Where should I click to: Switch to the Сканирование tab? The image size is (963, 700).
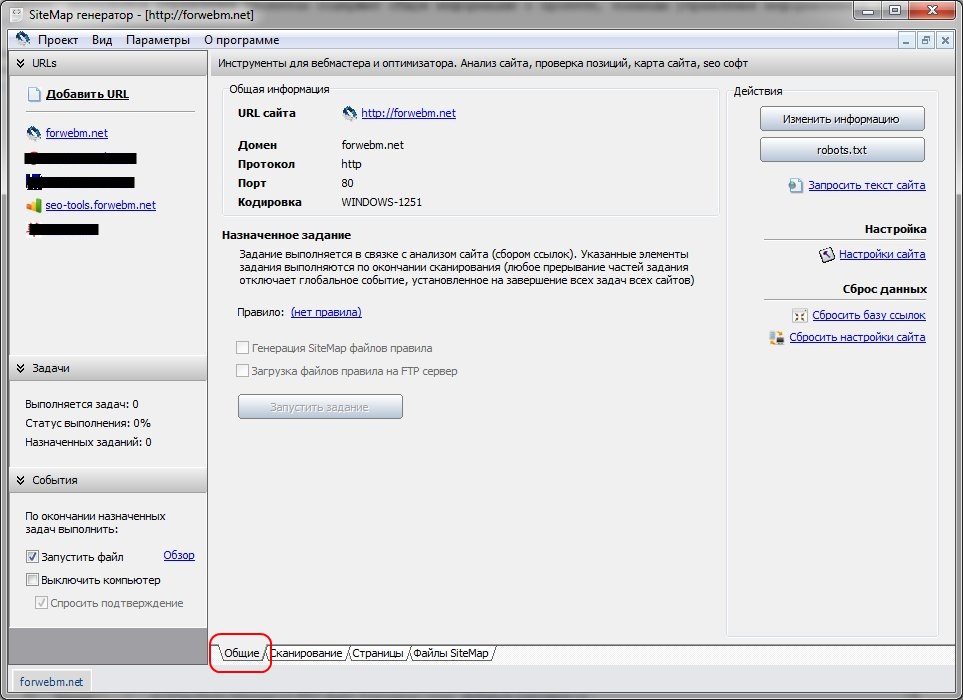pos(308,653)
